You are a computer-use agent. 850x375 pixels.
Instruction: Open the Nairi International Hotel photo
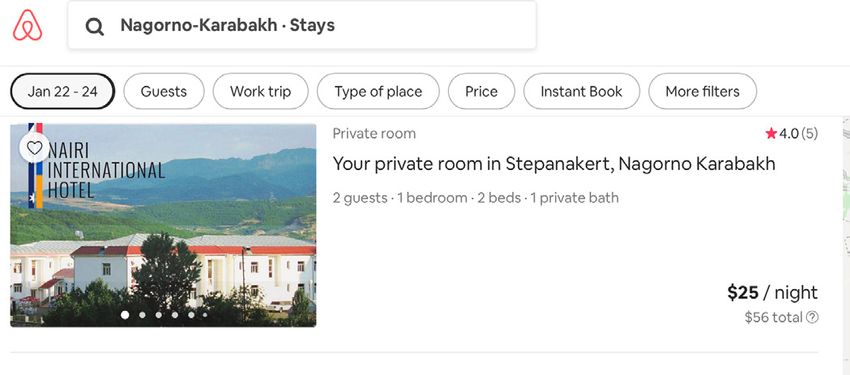click(x=163, y=225)
